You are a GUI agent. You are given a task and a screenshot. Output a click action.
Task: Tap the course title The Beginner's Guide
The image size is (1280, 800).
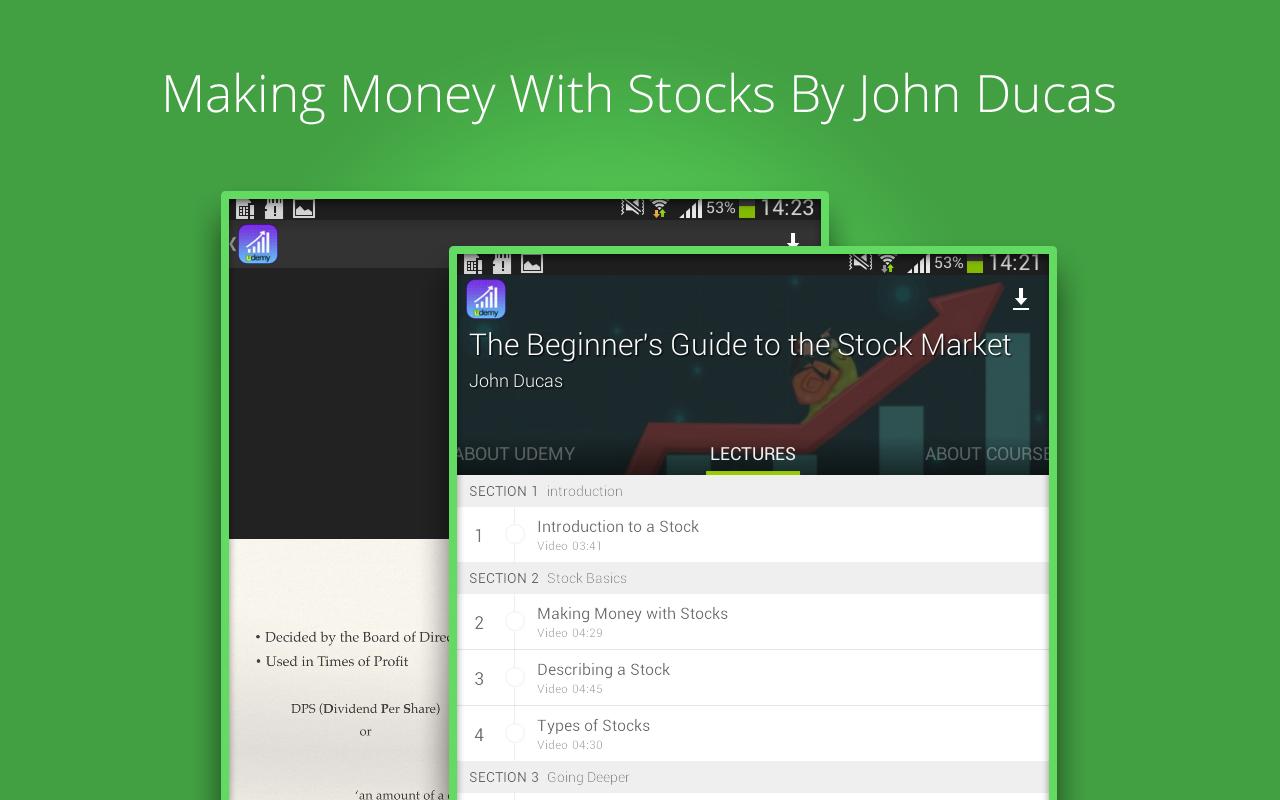coord(740,344)
